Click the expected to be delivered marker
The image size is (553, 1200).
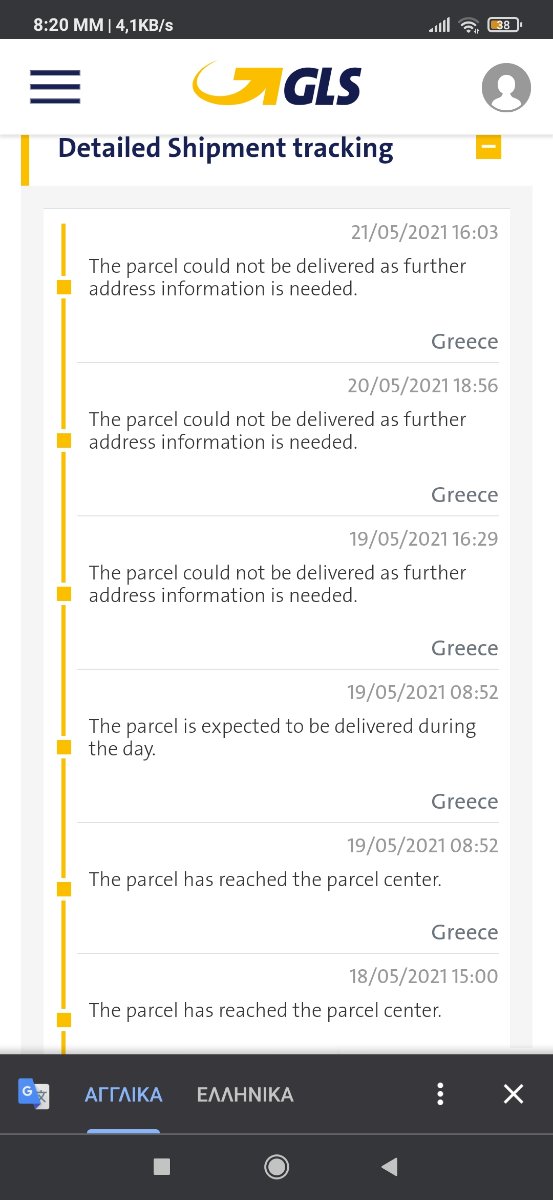click(64, 747)
